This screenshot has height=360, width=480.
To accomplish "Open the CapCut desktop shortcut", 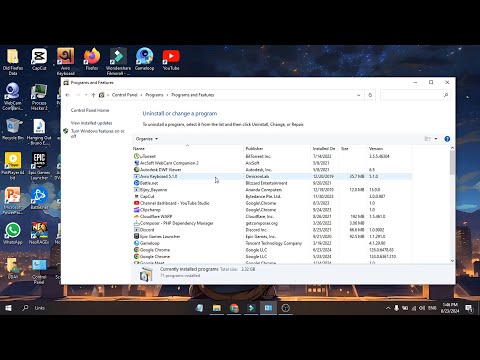I will click(39, 59).
